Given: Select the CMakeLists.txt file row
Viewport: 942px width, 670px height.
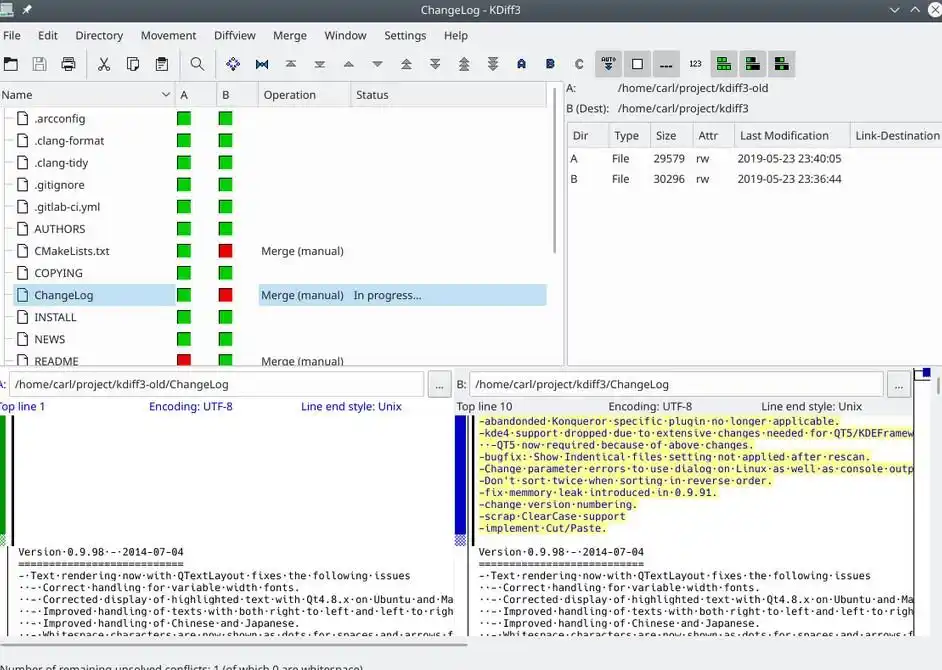Looking at the screenshot, I should (280, 251).
